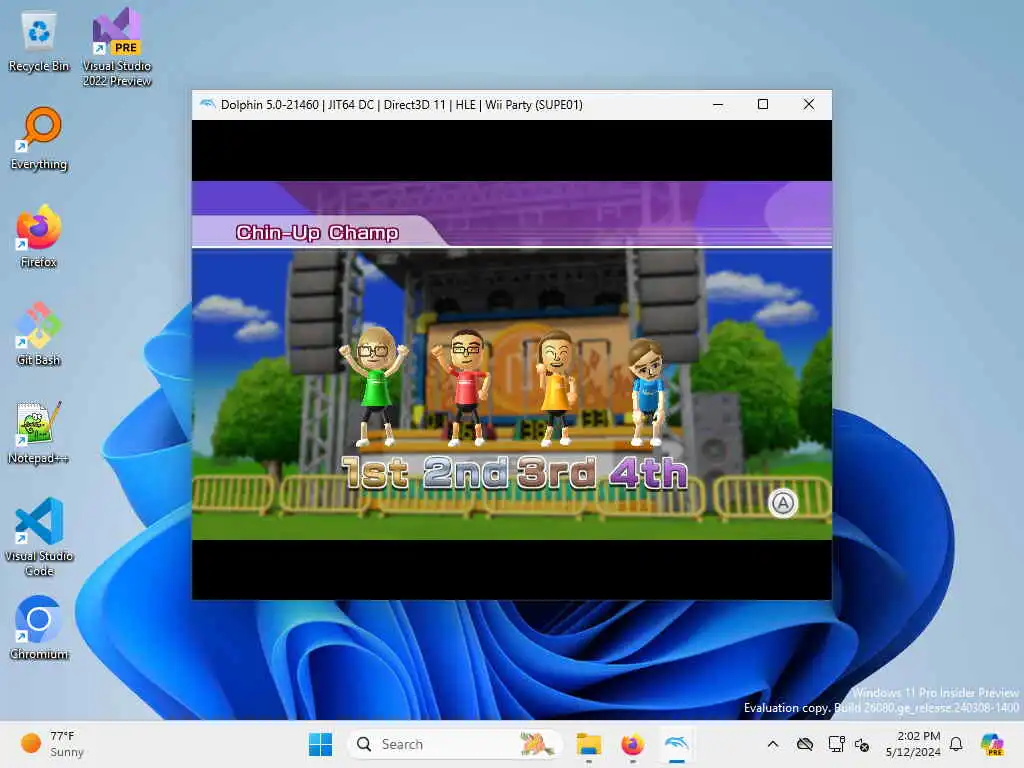The width and height of the screenshot is (1024, 768).
Task: Click the search highlight flower icon
Action: [x=537, y=744]
